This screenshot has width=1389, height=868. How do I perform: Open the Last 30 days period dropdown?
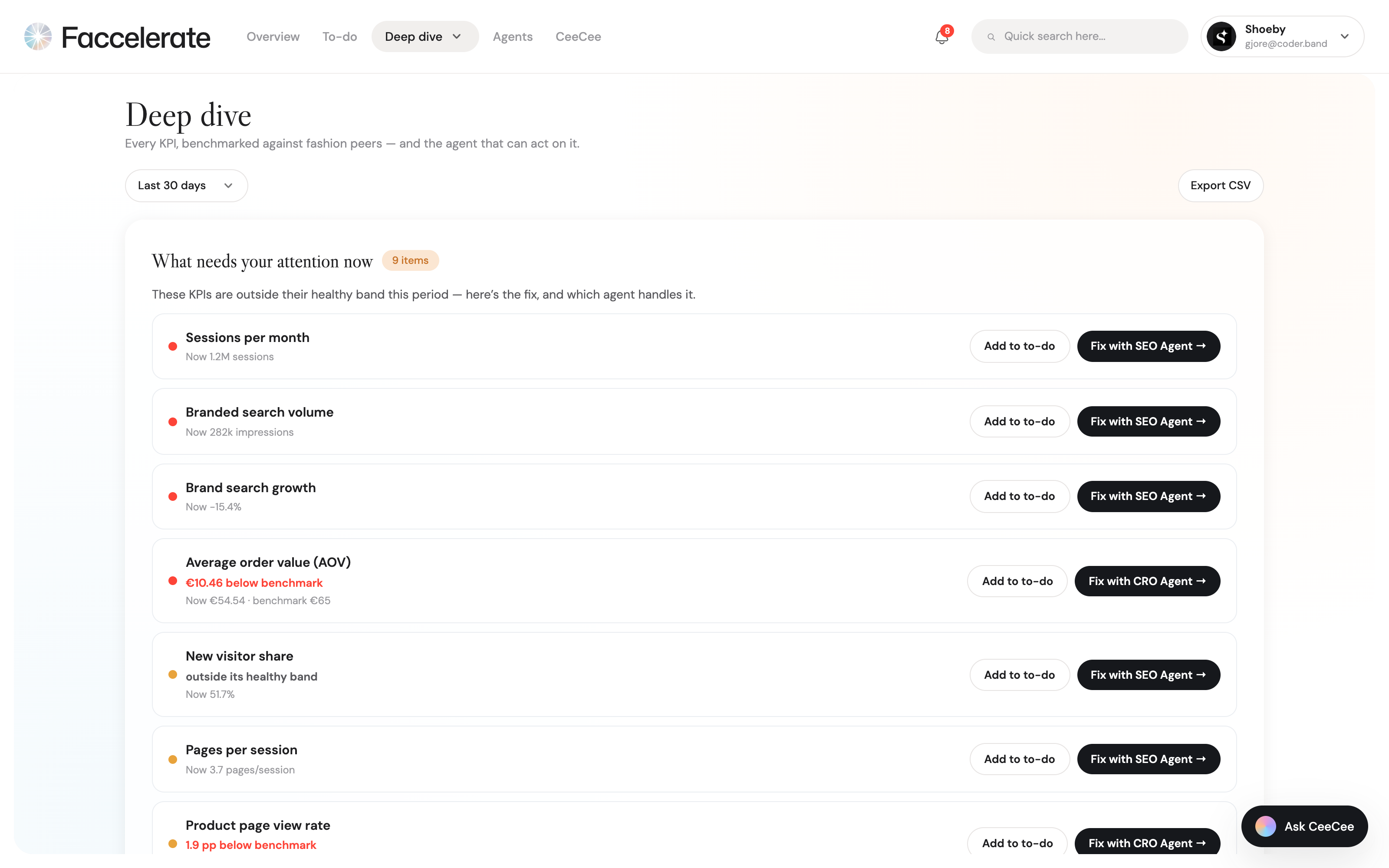tap(186, 185)
